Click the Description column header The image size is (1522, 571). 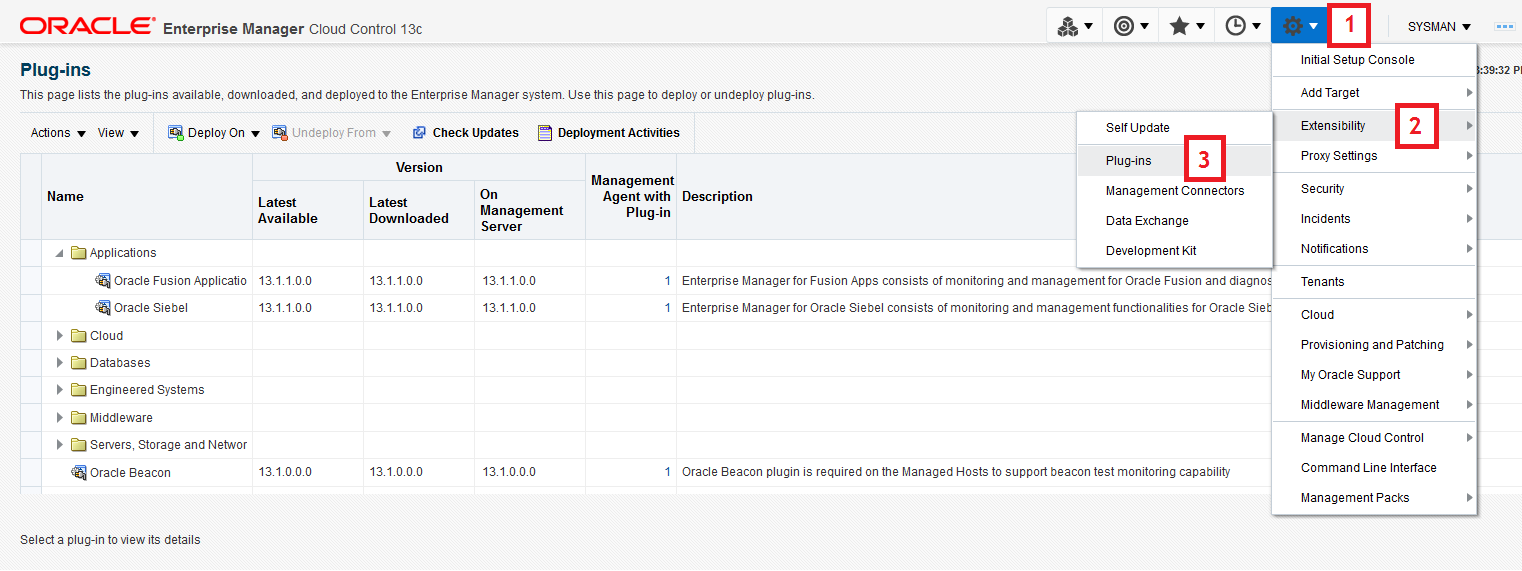pyautogui.click(x=717, y=197)
